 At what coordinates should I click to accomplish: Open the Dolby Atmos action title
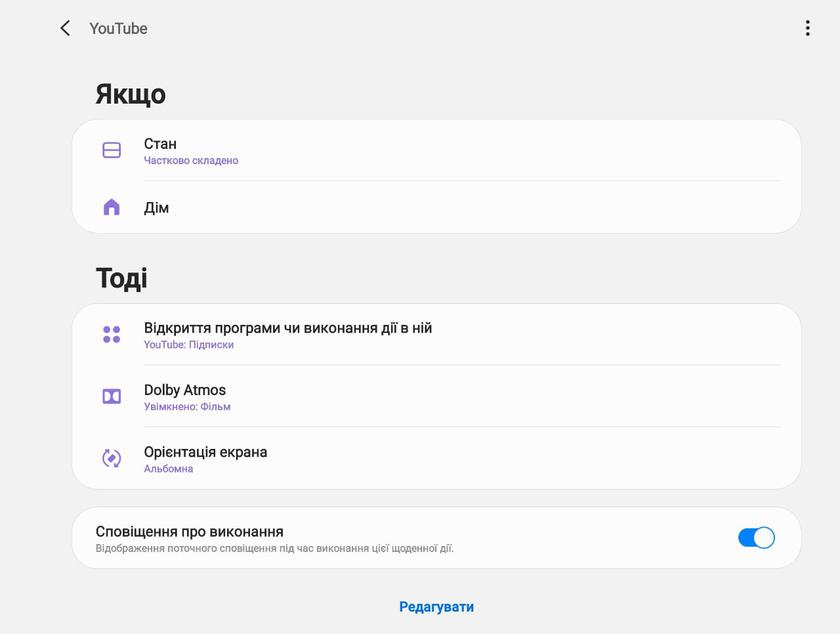185,390
